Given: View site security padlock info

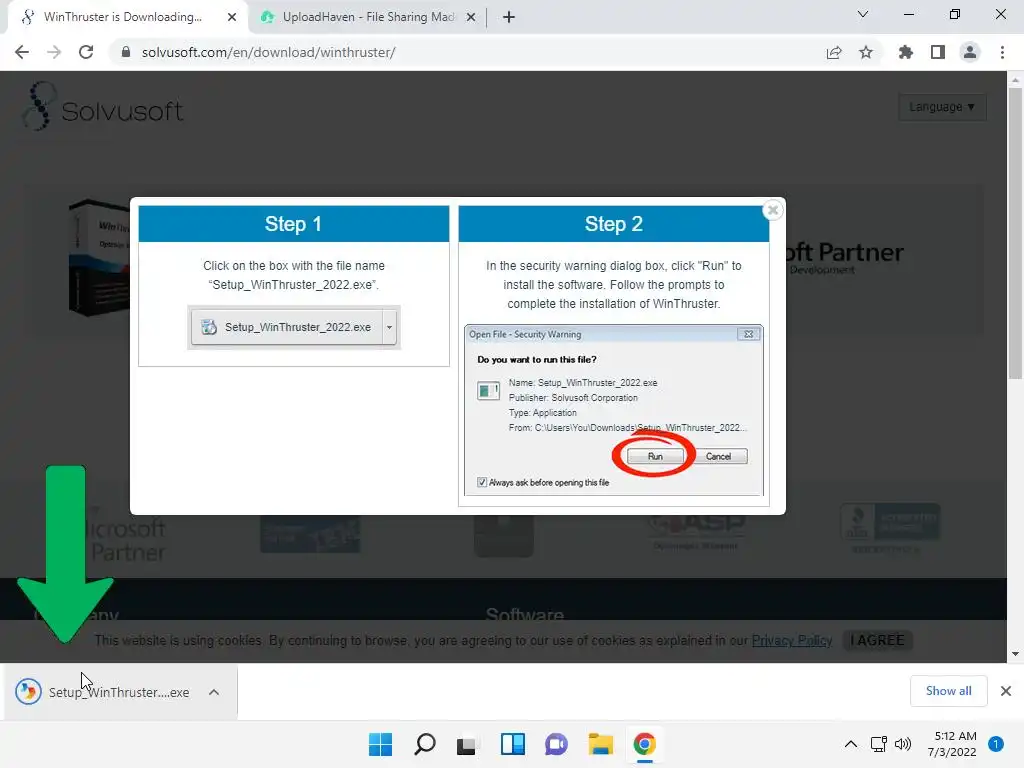Looking at the screenshot, I should tap(126, 52).
